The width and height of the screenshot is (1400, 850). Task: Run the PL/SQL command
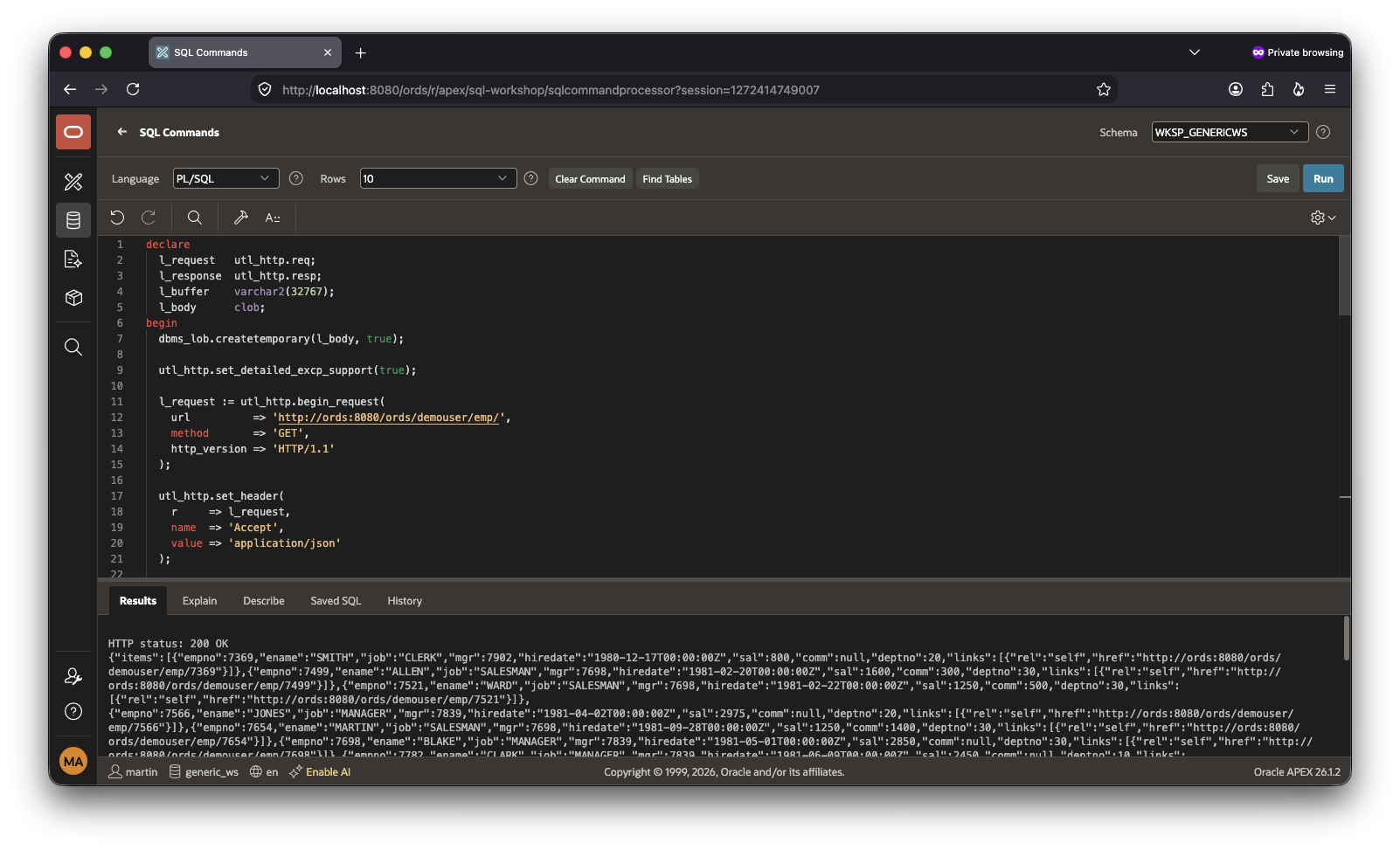(x=1323, y=178)
